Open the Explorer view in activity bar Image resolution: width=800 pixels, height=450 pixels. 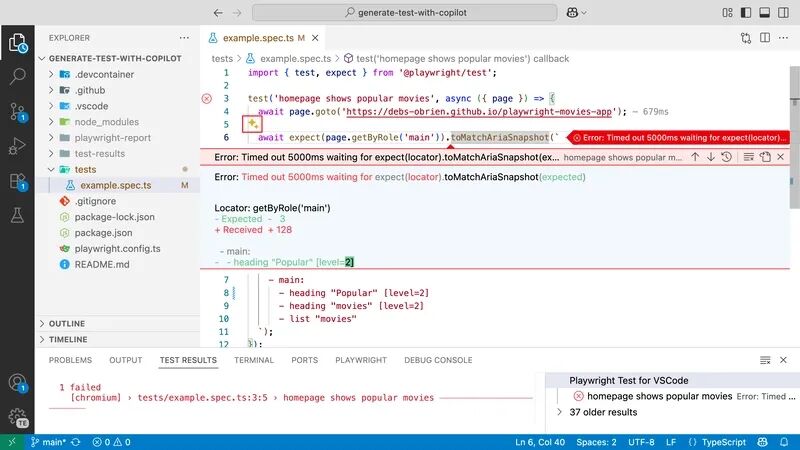coord(17,43)
